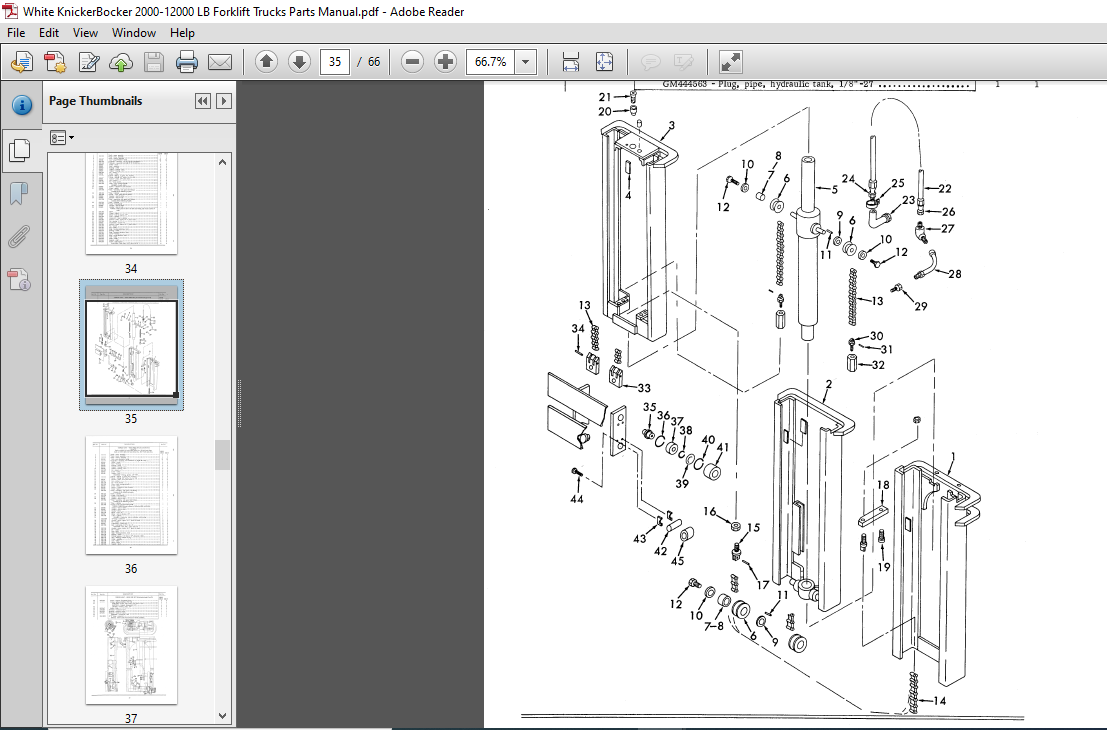Select the page 36 thumbnail

point(131,495)
